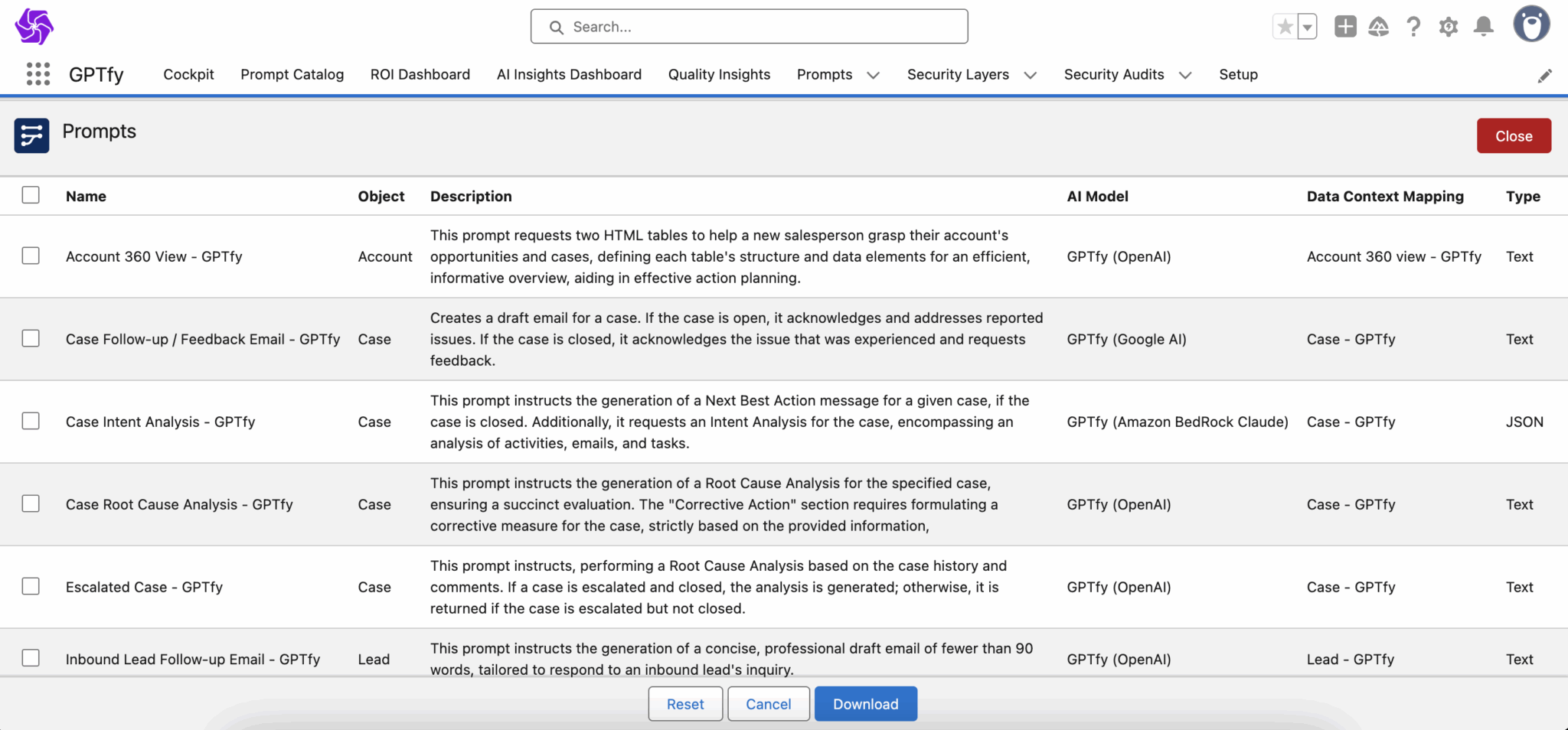Open the help question mark icon

(x=1413, y=27)
